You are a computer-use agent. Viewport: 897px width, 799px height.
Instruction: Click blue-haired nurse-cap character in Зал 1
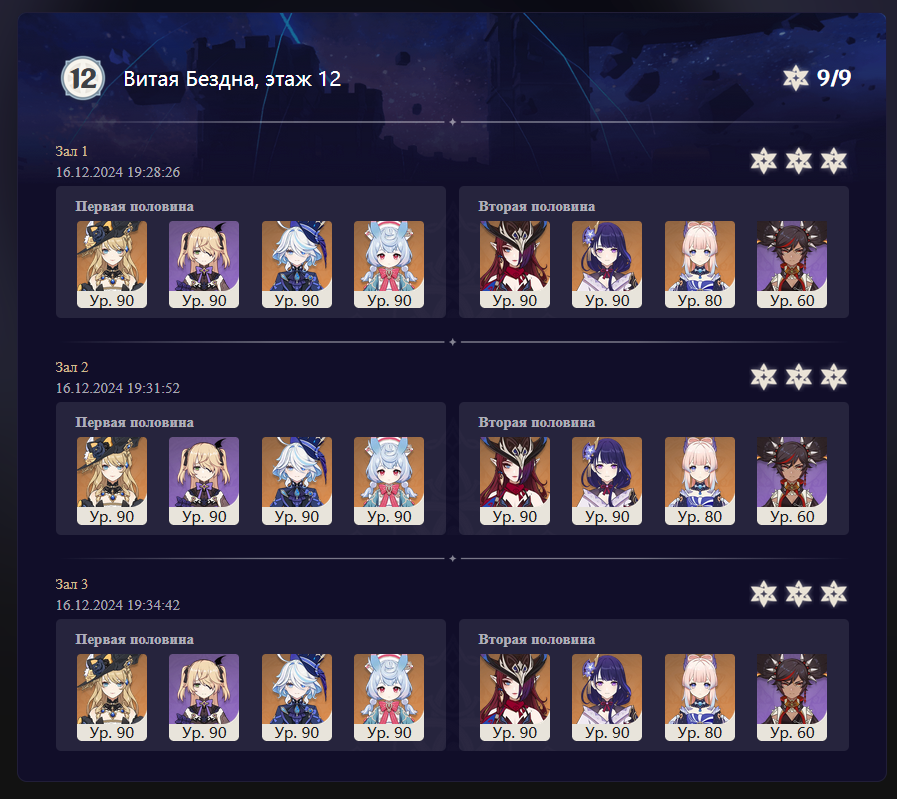[389, 264]
